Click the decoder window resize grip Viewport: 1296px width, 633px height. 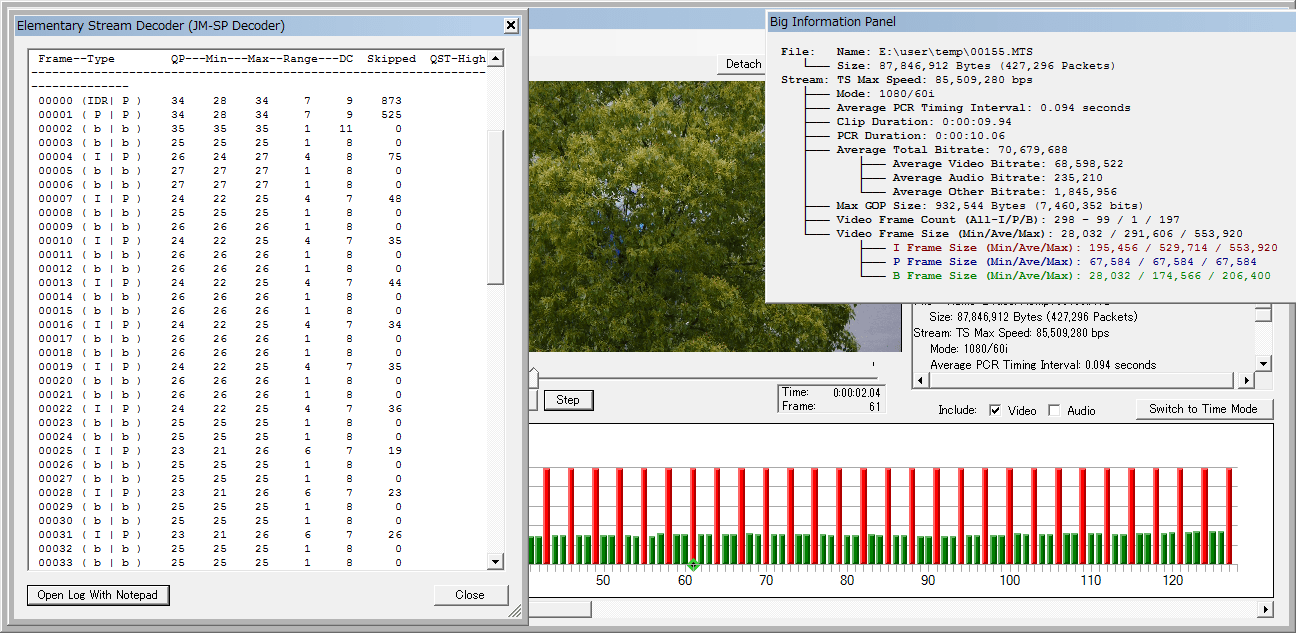pos(516,610)
